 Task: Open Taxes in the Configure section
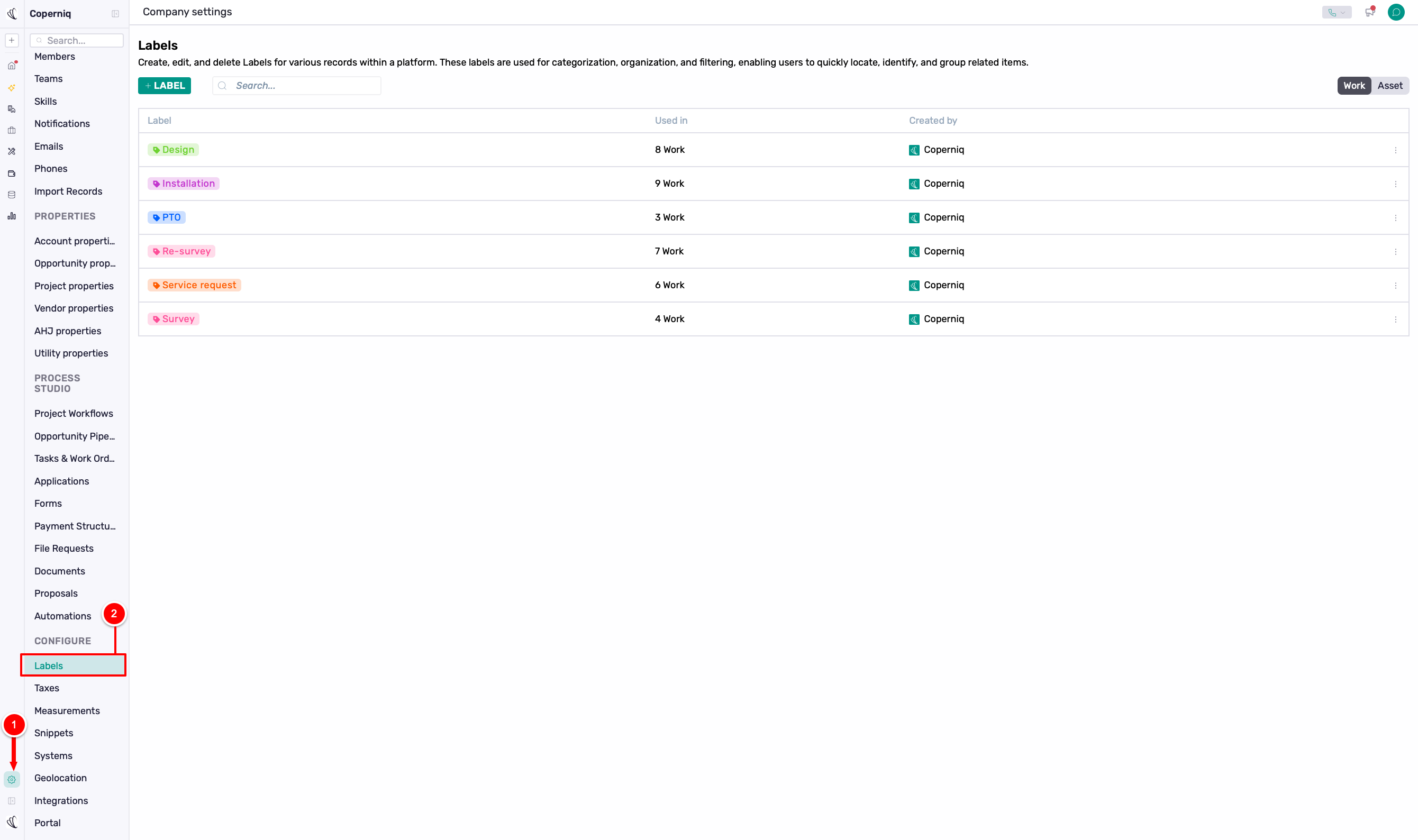(47, 688)
